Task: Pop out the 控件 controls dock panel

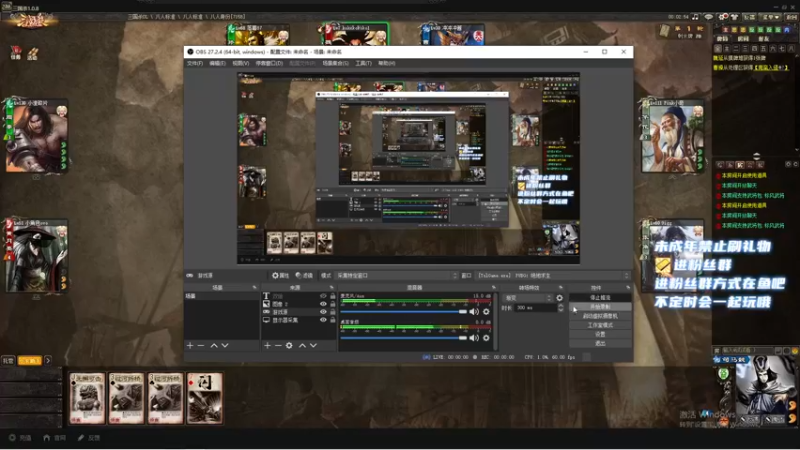Action: point(628,288)
